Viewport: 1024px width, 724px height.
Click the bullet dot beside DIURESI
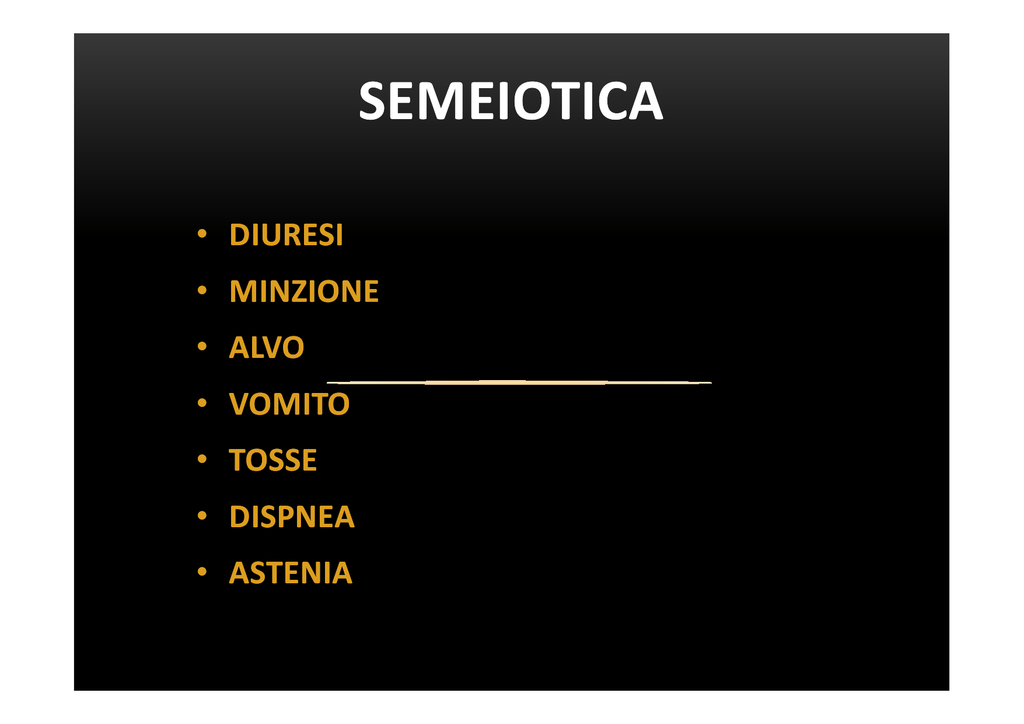tap(202, 233)
